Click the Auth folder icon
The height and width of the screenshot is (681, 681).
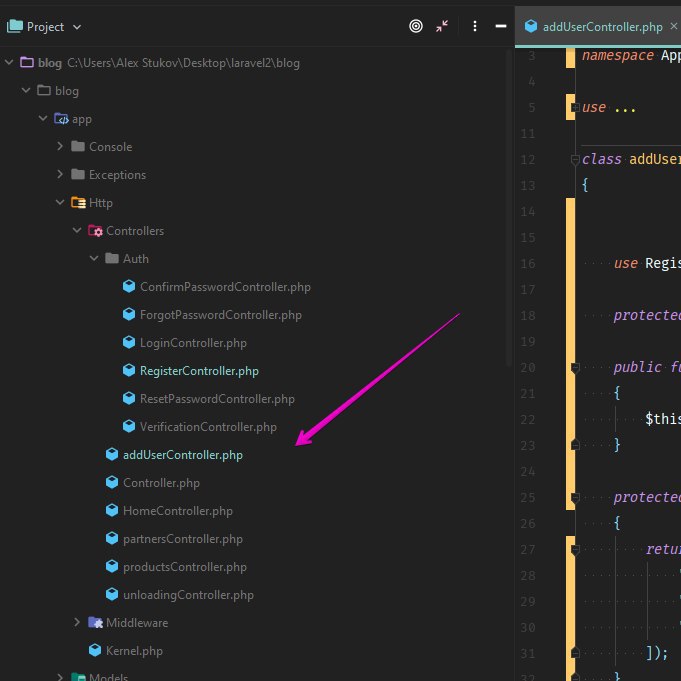pos(112,258)
